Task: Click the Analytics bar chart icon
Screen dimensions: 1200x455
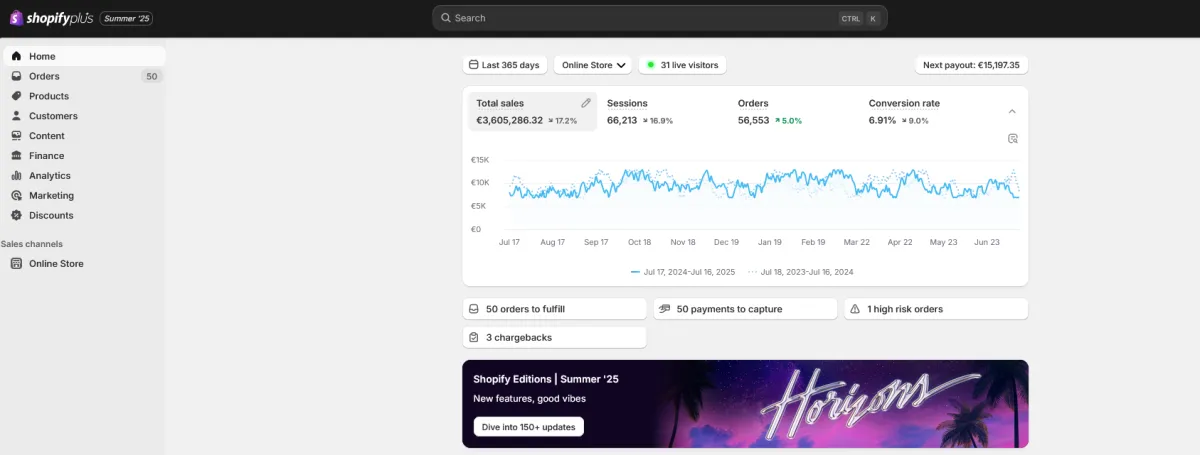Action: (16, 176)
